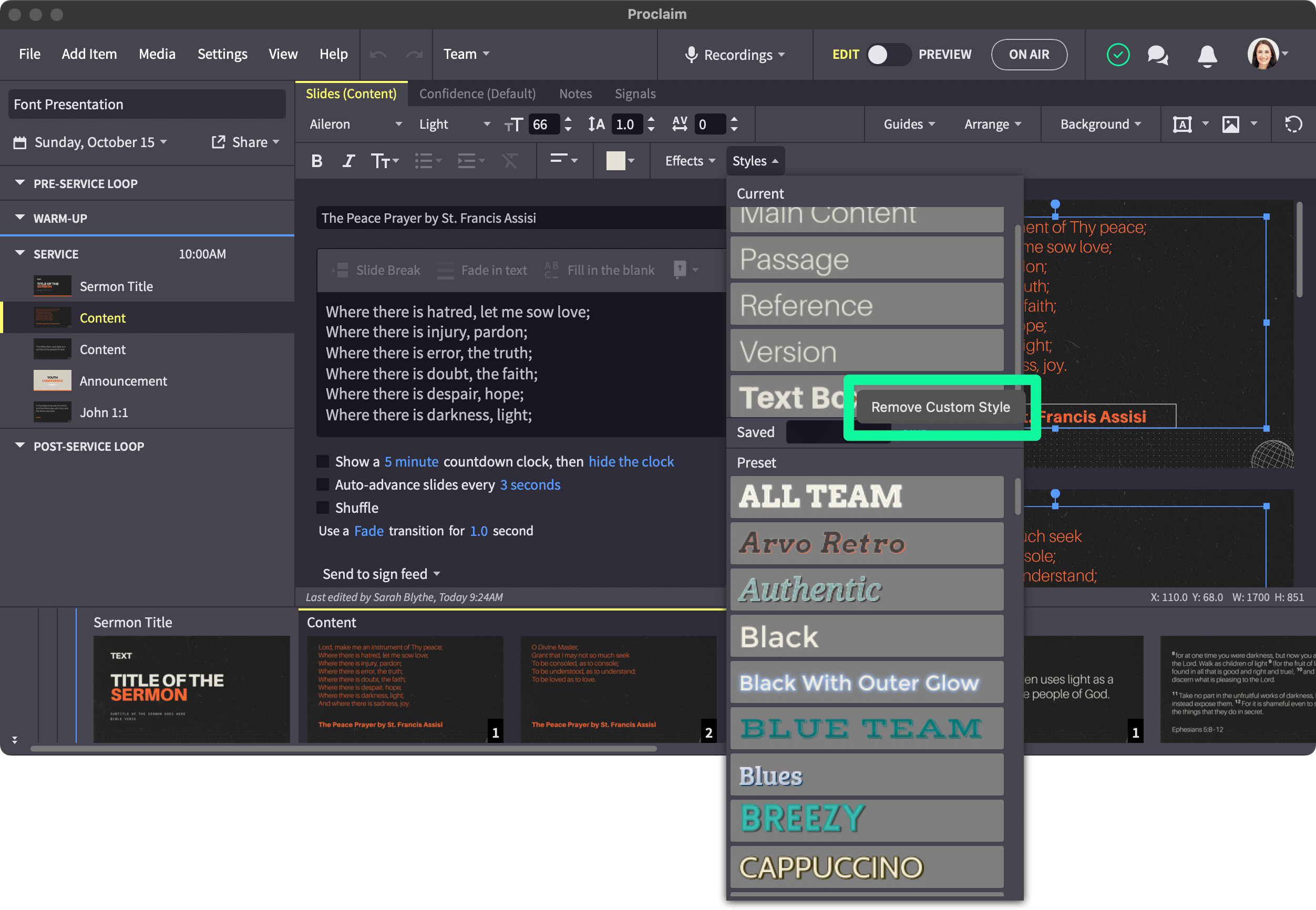Click the clear formatting icon
Image resolution: width=1316 pixels, height=910 pixels.
pyautogui.click(x=510, y=161)
